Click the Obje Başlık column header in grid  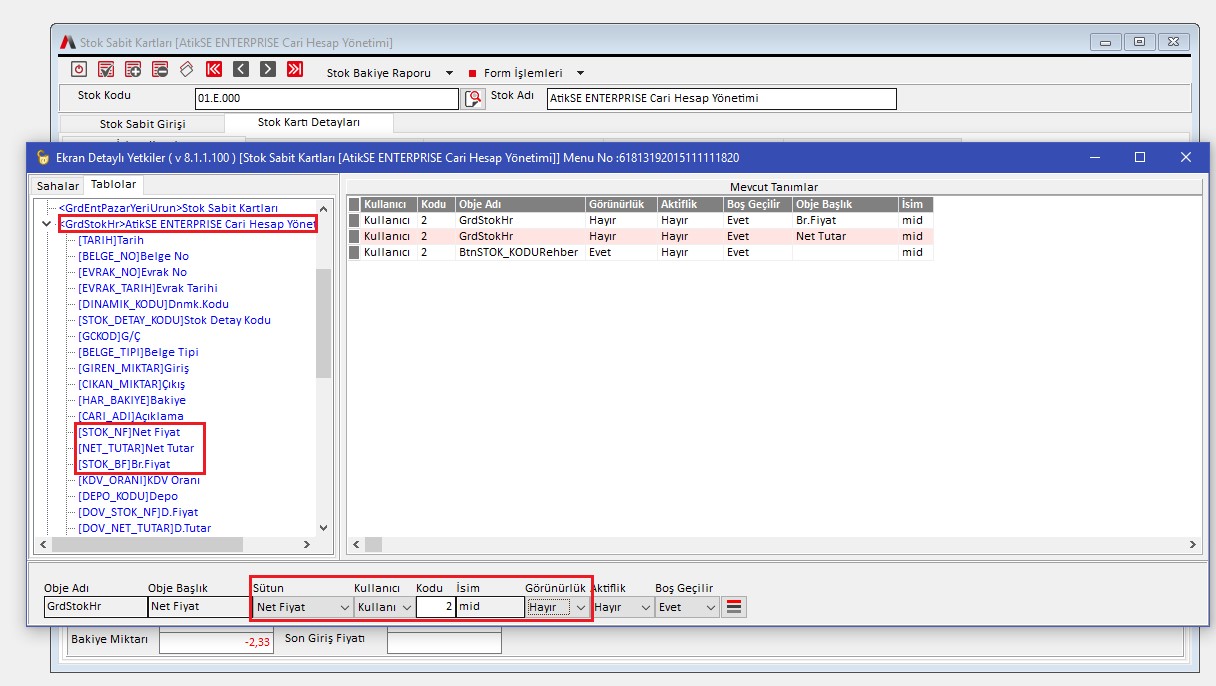pos(845,203)
